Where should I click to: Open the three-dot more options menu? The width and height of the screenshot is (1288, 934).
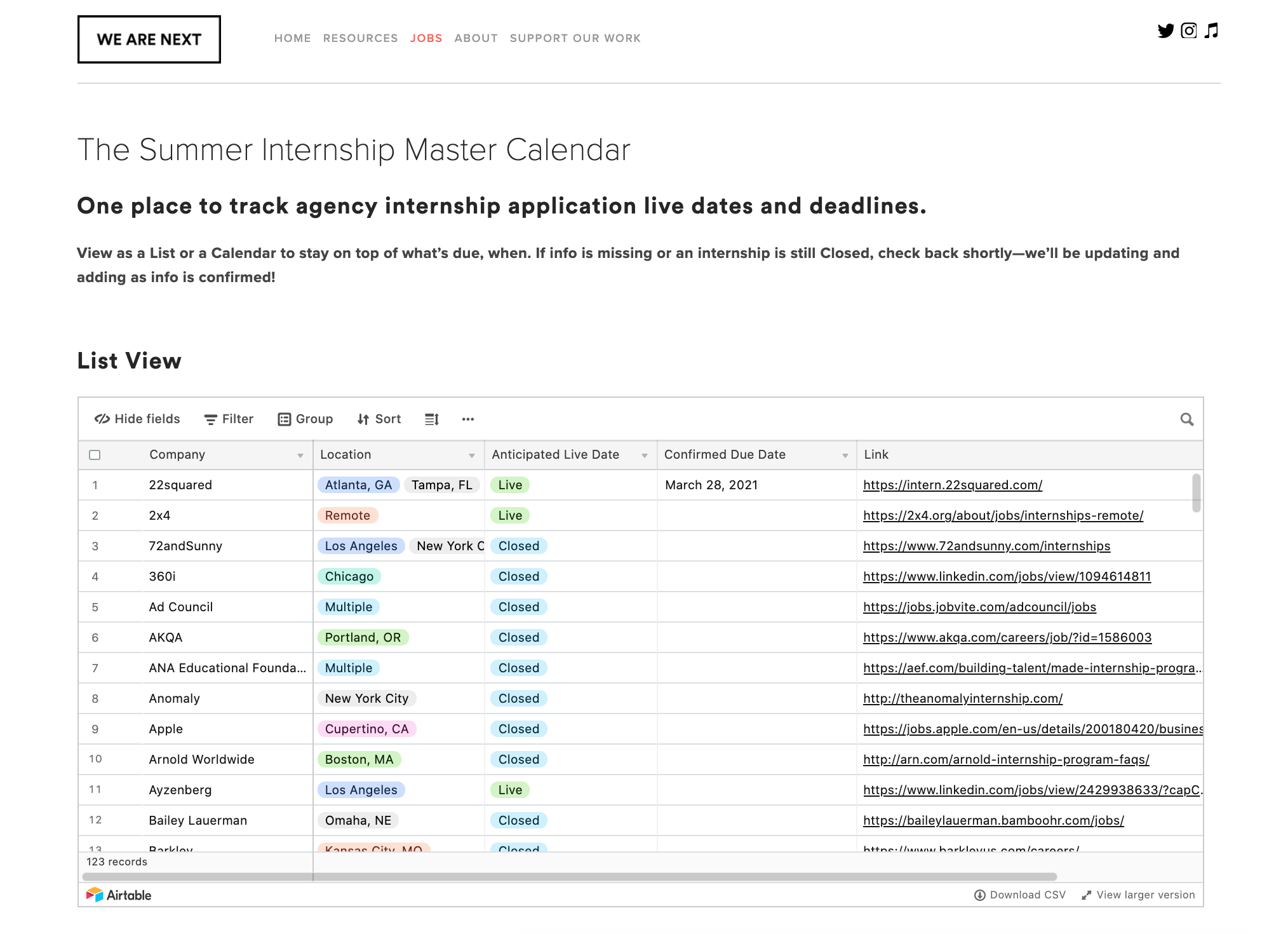468,419
